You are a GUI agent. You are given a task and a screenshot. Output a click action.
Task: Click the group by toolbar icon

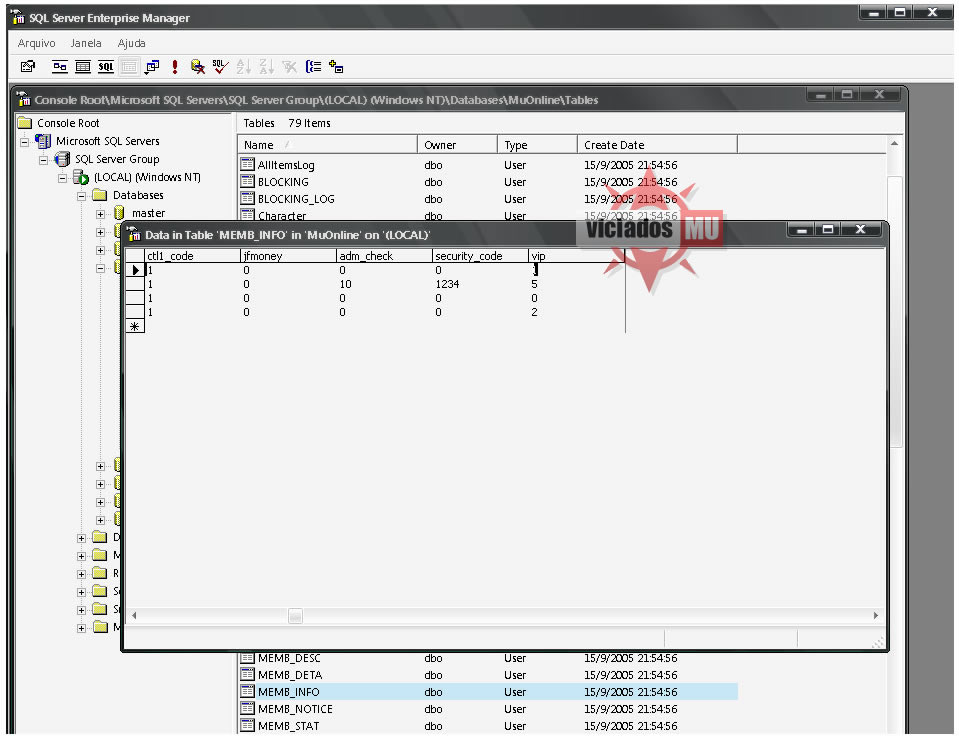pyautogui.click(x=313, y=67)
